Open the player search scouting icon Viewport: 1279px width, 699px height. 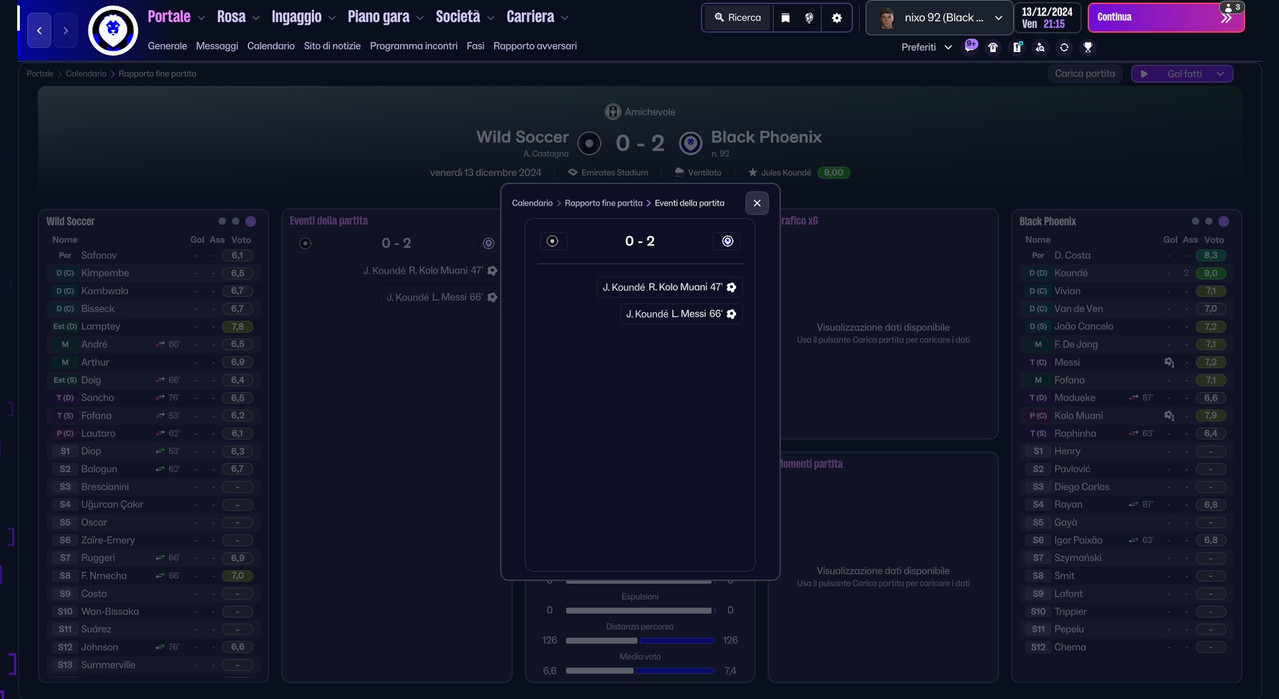click(x=1041, y=47)
